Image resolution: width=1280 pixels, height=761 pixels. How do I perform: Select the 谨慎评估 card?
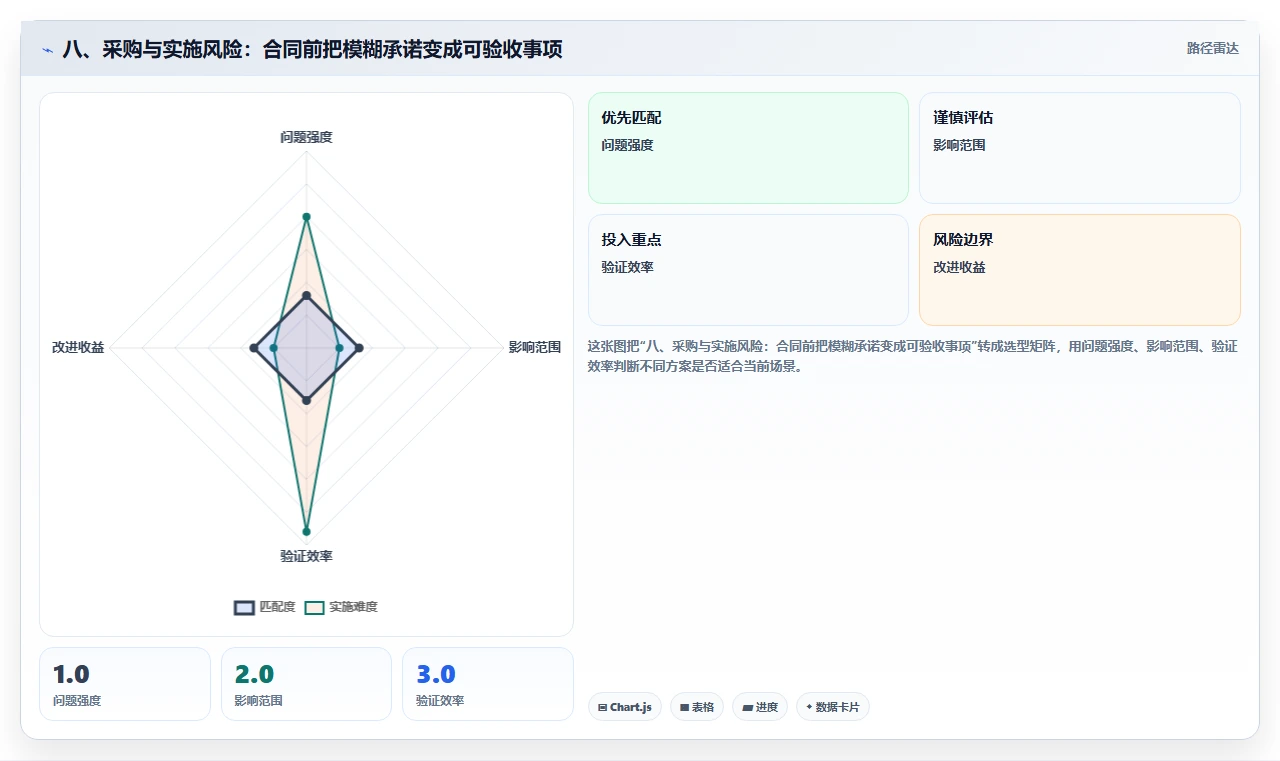pos(1080,148)
